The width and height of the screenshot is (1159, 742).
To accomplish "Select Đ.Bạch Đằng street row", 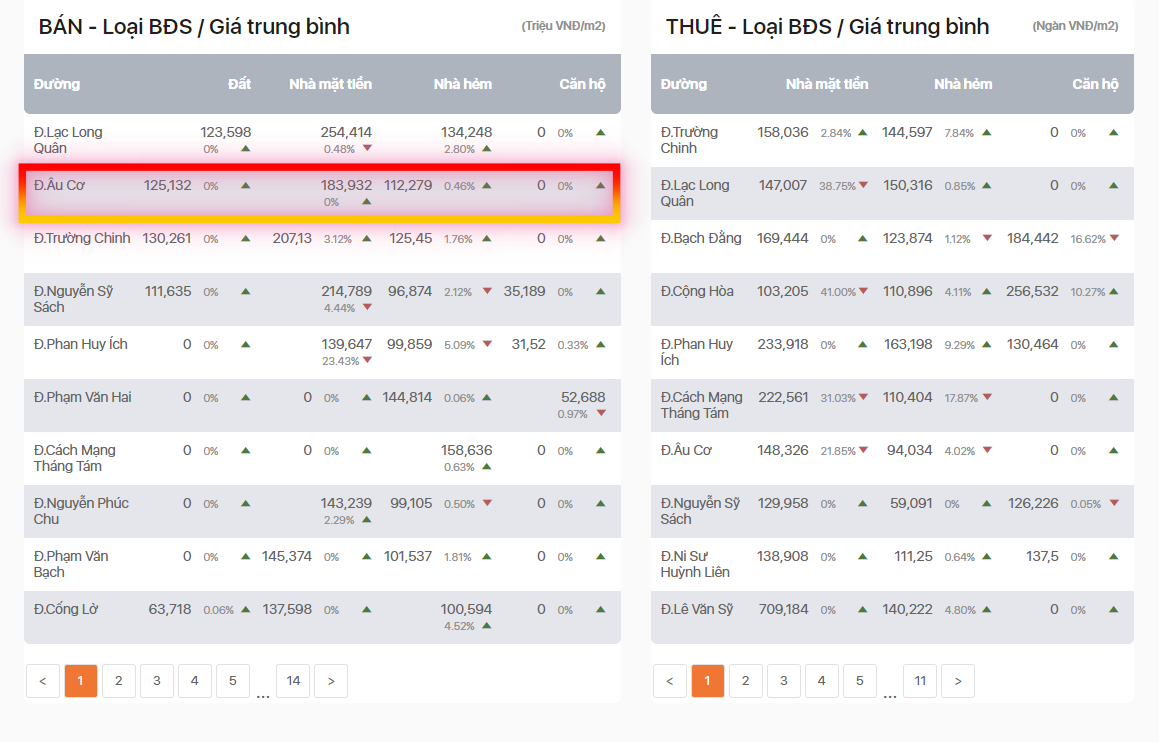I will [x=892, y=247].
